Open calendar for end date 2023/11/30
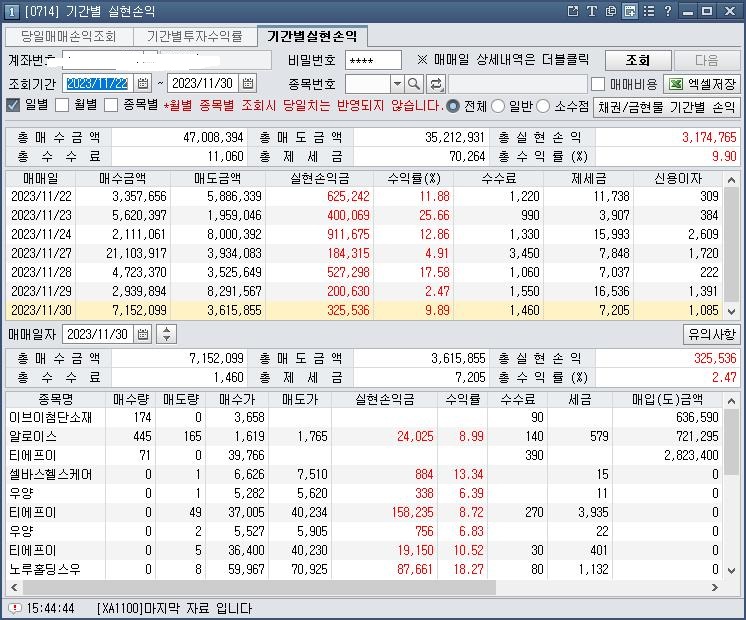Viewport: 746px width, 620px height. pyautogui.click(x=248, y=83)
